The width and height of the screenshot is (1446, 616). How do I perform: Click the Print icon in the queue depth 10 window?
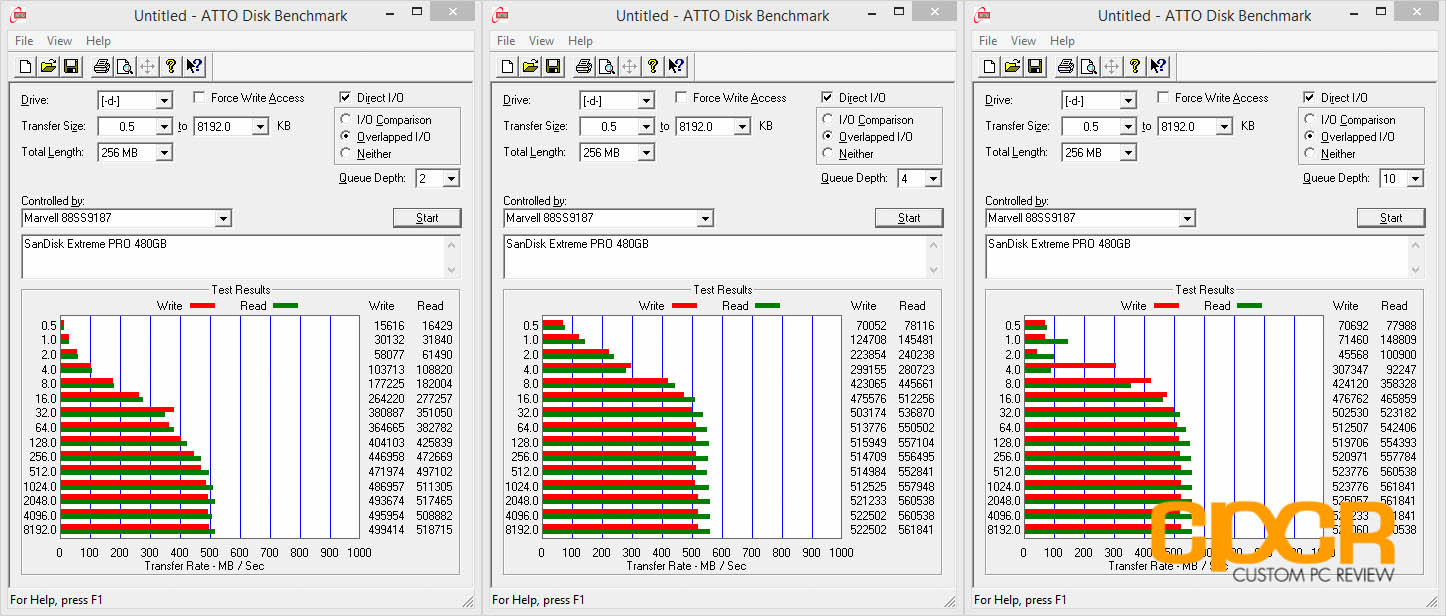point(1065,67)
